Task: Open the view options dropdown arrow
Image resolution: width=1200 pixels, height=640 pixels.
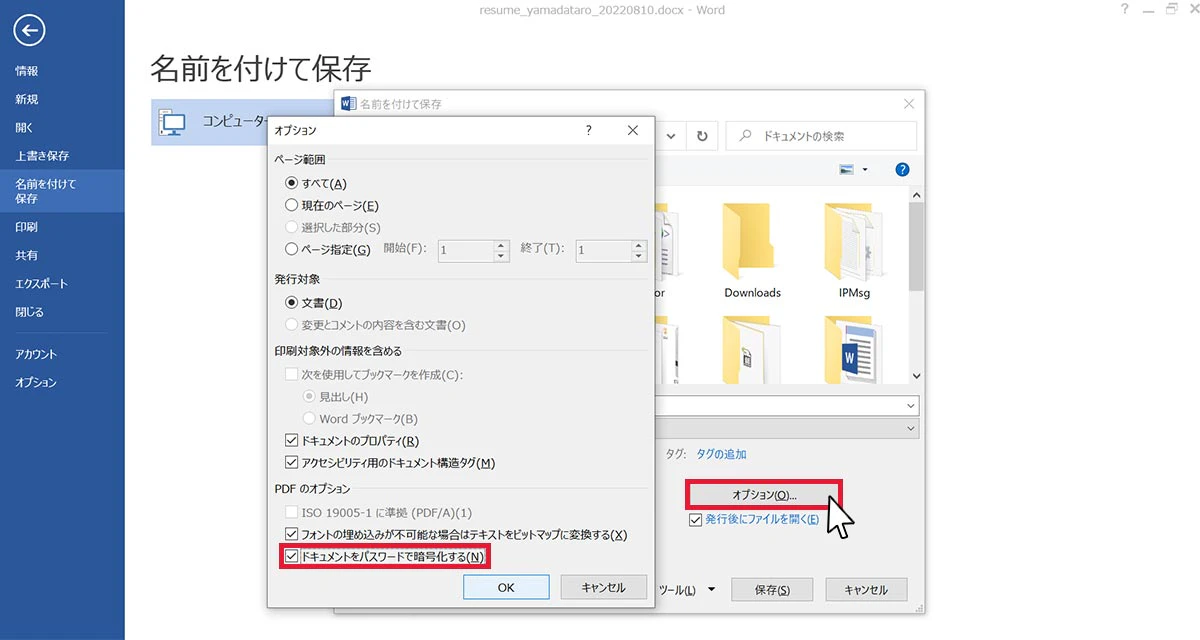Action: (865, 170)
